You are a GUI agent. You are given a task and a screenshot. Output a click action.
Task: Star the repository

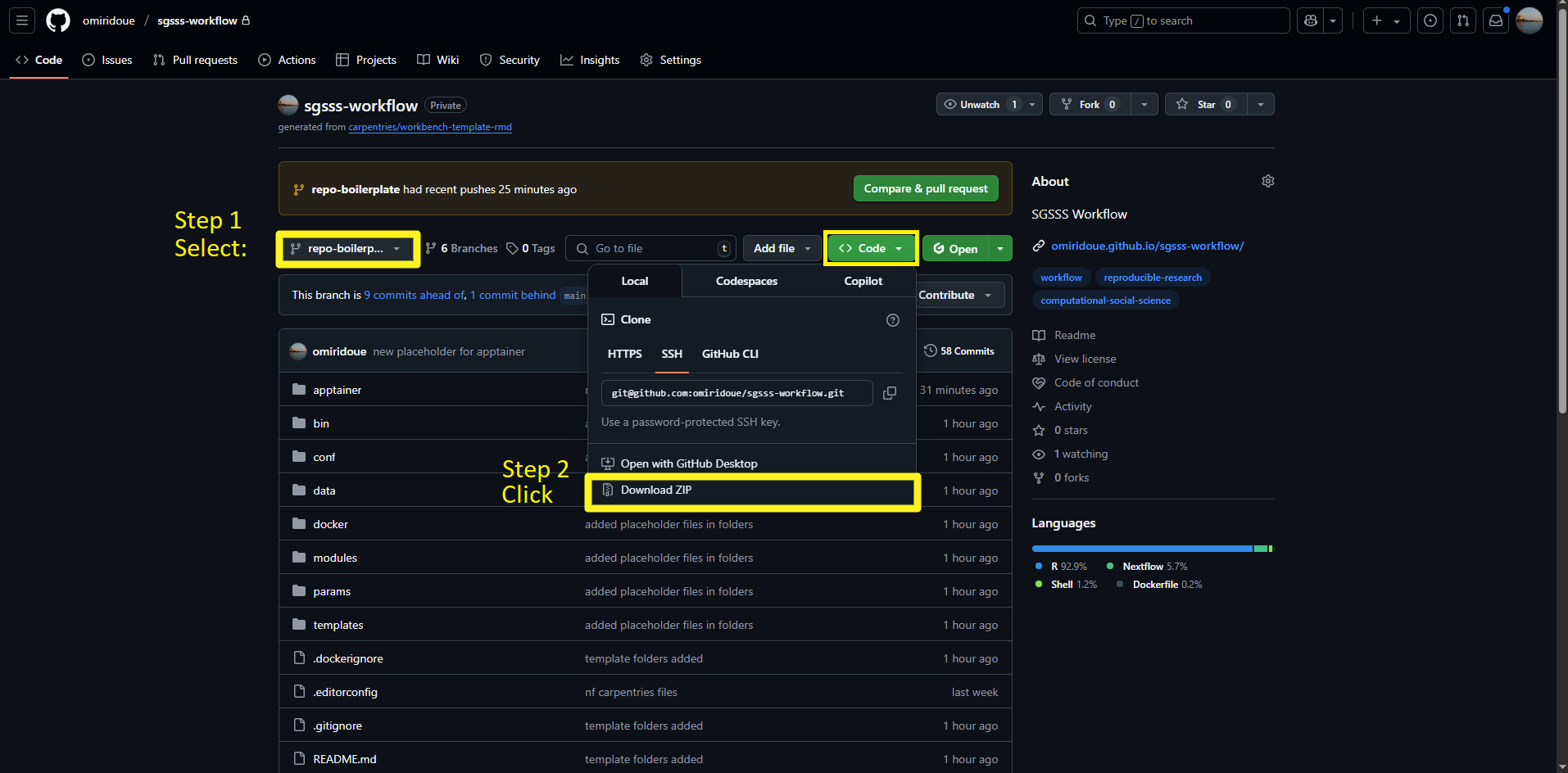coord(1206,104)
